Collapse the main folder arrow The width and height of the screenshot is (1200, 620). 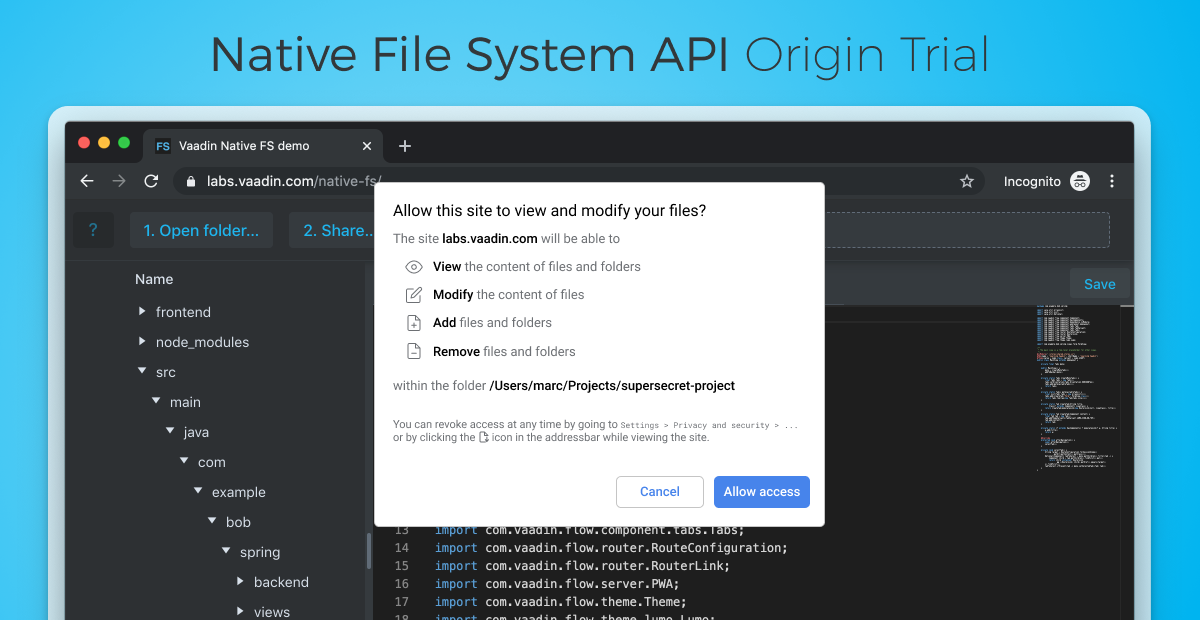coord(156,402)
